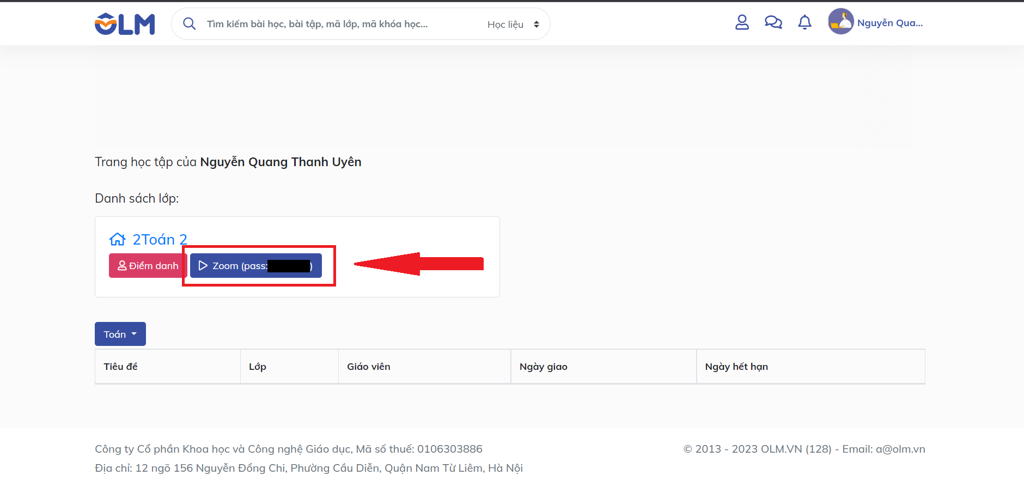Open the OLM logo home page

tap(125, 24)
